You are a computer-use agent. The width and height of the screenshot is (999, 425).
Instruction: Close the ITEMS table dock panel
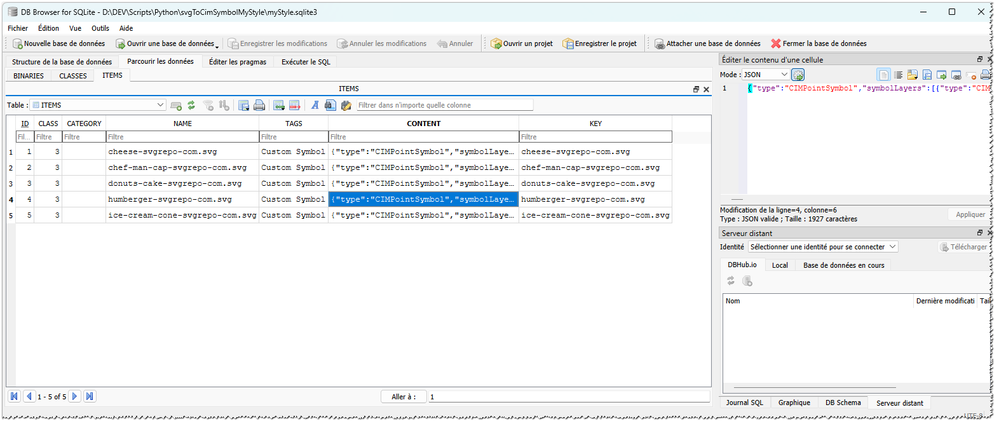tap(706, 90)
